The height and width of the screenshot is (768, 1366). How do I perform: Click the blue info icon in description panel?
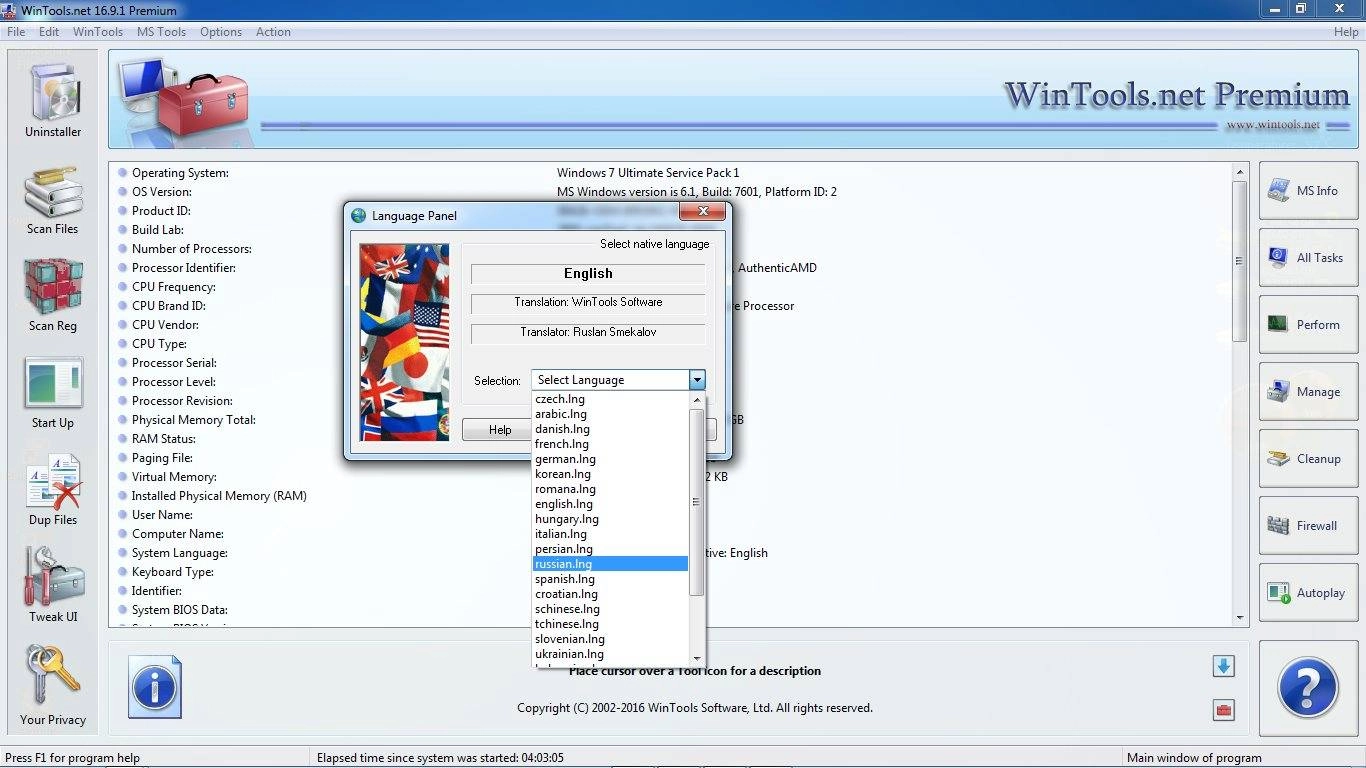pyautogui.click(x=155, y=687)
